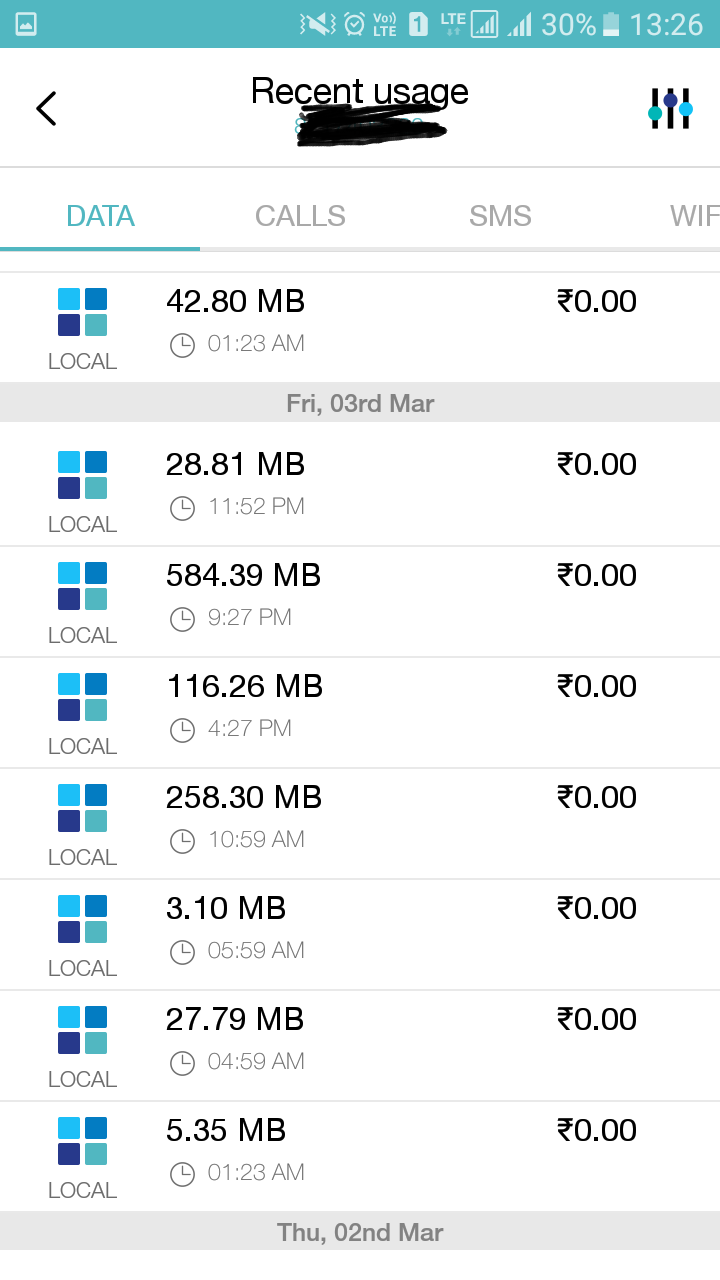Select the DATA tab
Viewport: 720px width, 1280px height.
[x=100, y=216]
